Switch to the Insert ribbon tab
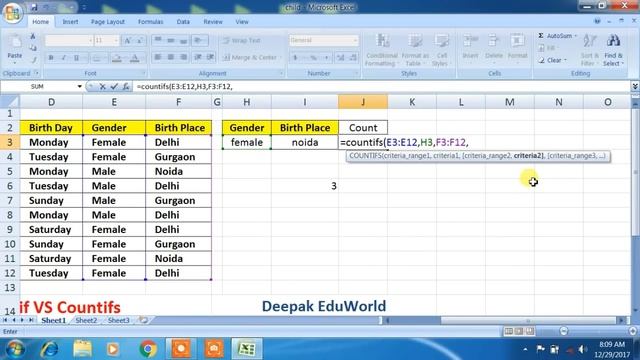The height and width of the screenshot is (360, 640). 70,22
